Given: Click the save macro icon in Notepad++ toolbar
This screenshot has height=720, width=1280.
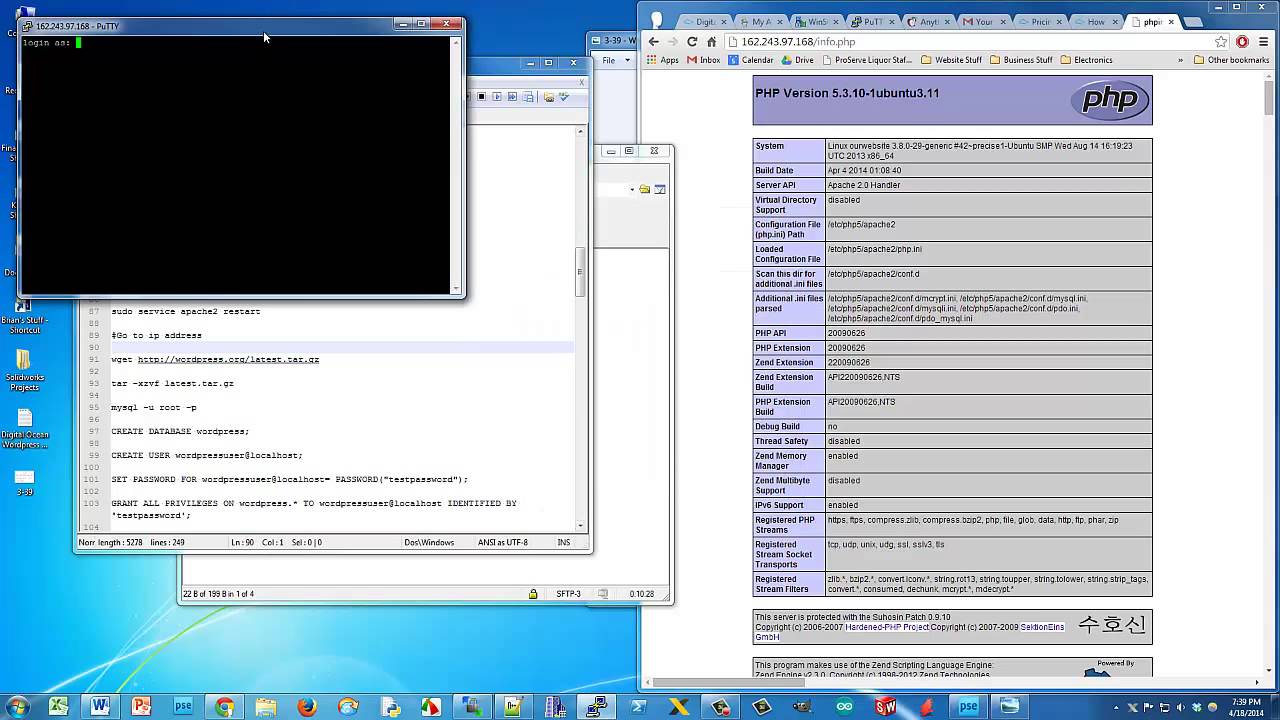Looking at the screenshot, I should point(527,97).
